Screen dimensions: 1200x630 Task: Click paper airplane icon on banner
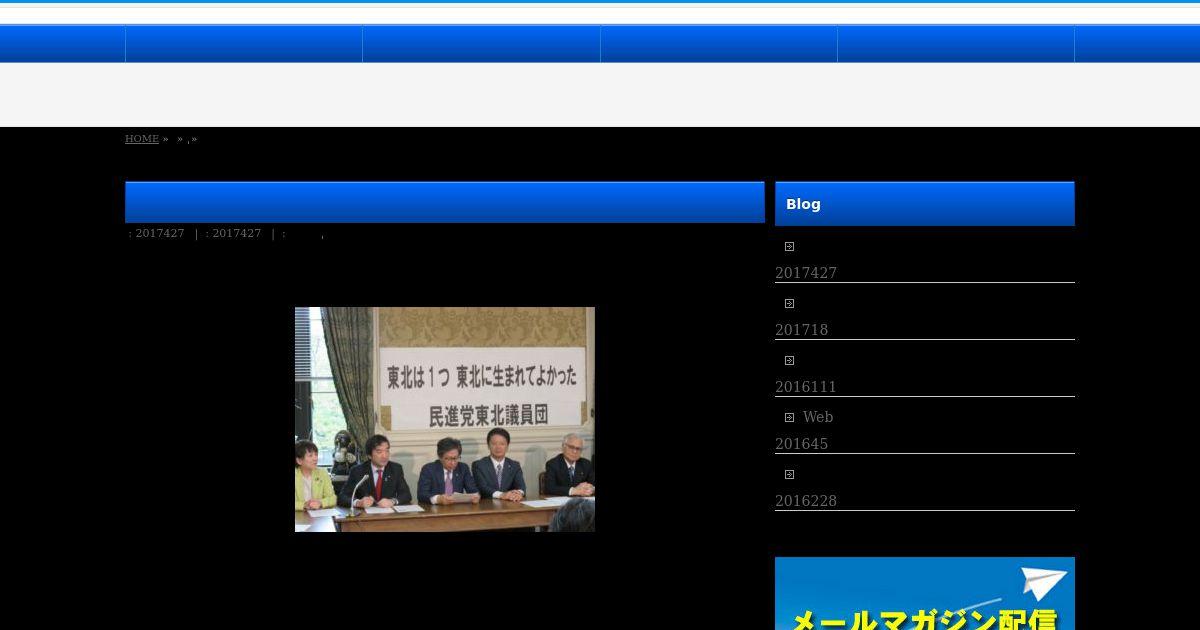(x=1044, y=584)
